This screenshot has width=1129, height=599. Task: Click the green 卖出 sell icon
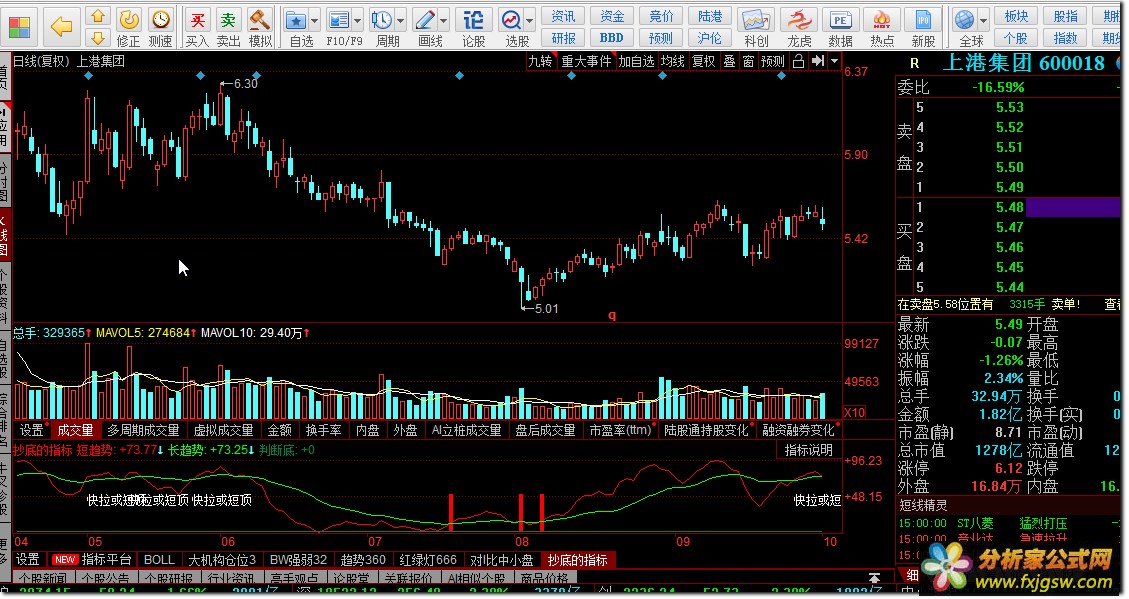[229, 27]
